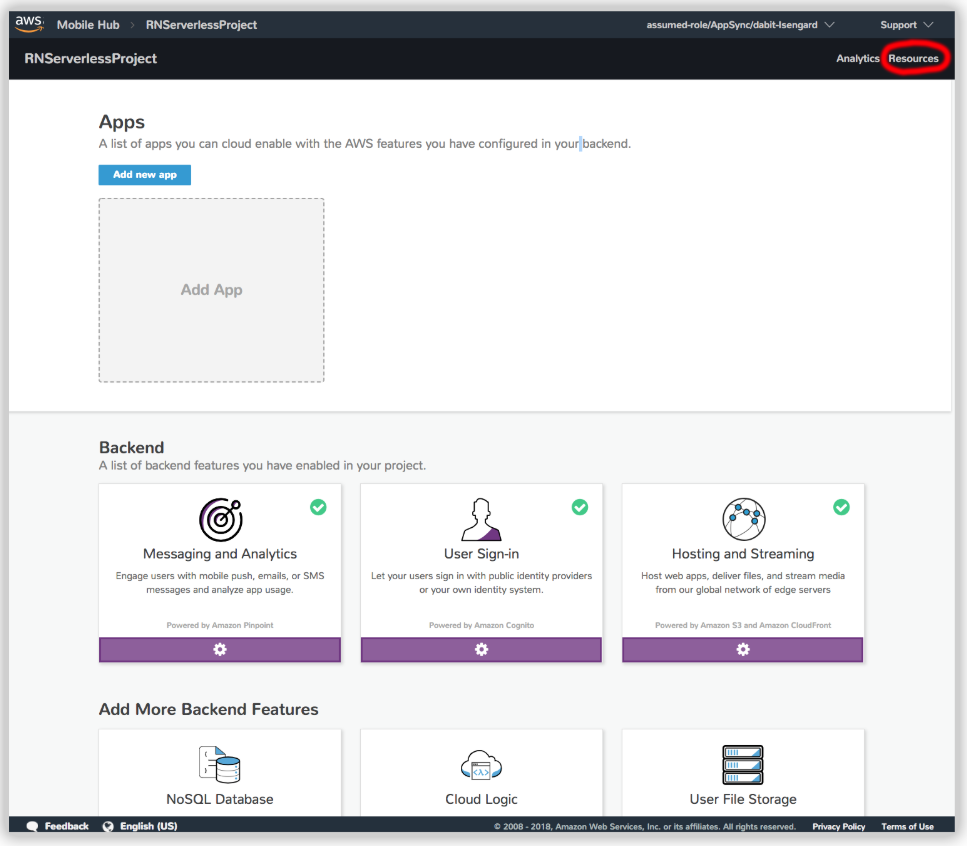
Task: Click the Add App placeholder tile
Action: [212, 290]
